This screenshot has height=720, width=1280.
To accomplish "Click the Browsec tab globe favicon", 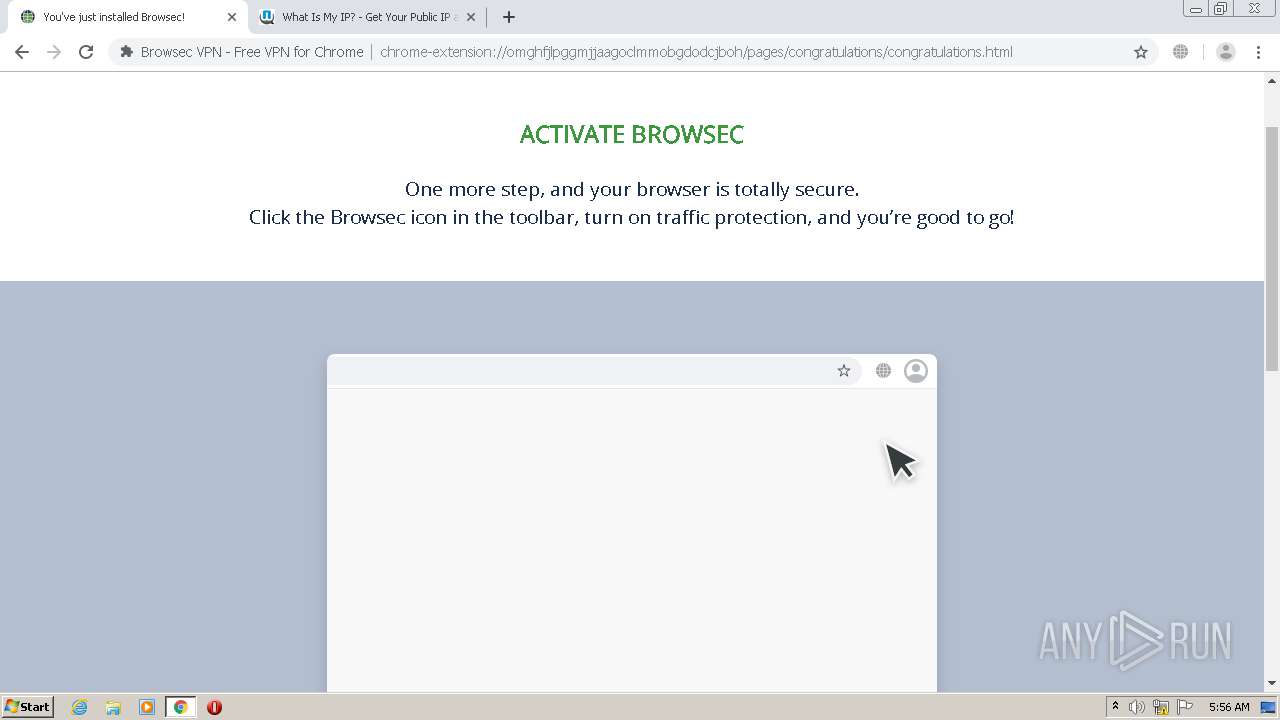I will coord(28,17).
